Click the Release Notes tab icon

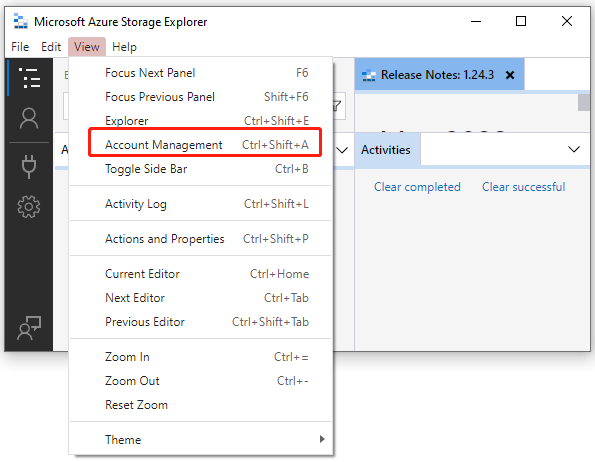pos(368,75)
